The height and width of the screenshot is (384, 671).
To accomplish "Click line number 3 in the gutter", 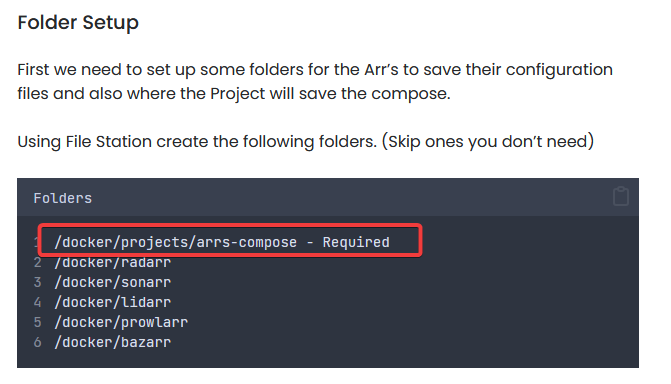I will tap(38, 282).
